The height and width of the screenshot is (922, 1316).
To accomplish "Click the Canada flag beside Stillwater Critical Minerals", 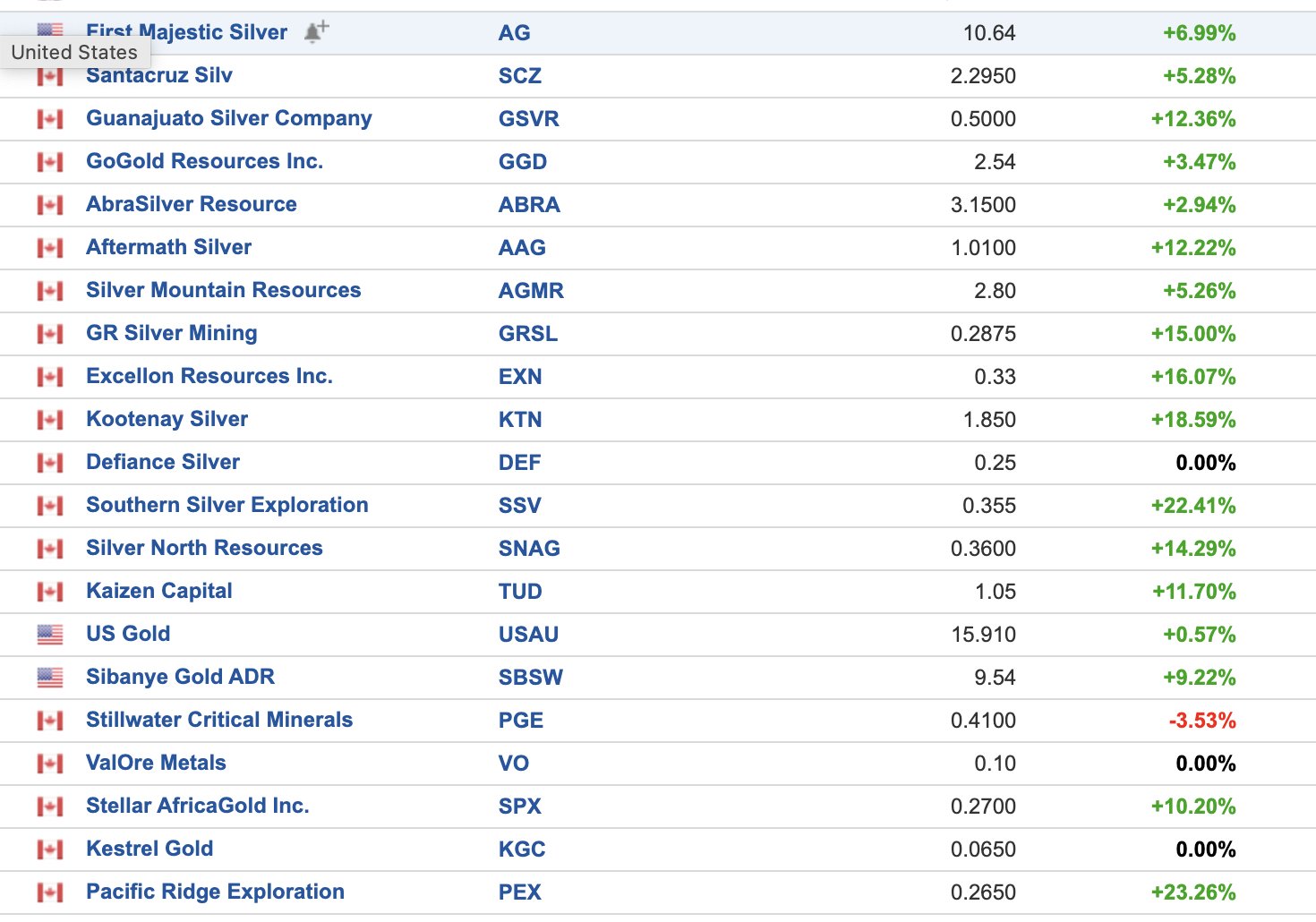I will pos(50,721).
